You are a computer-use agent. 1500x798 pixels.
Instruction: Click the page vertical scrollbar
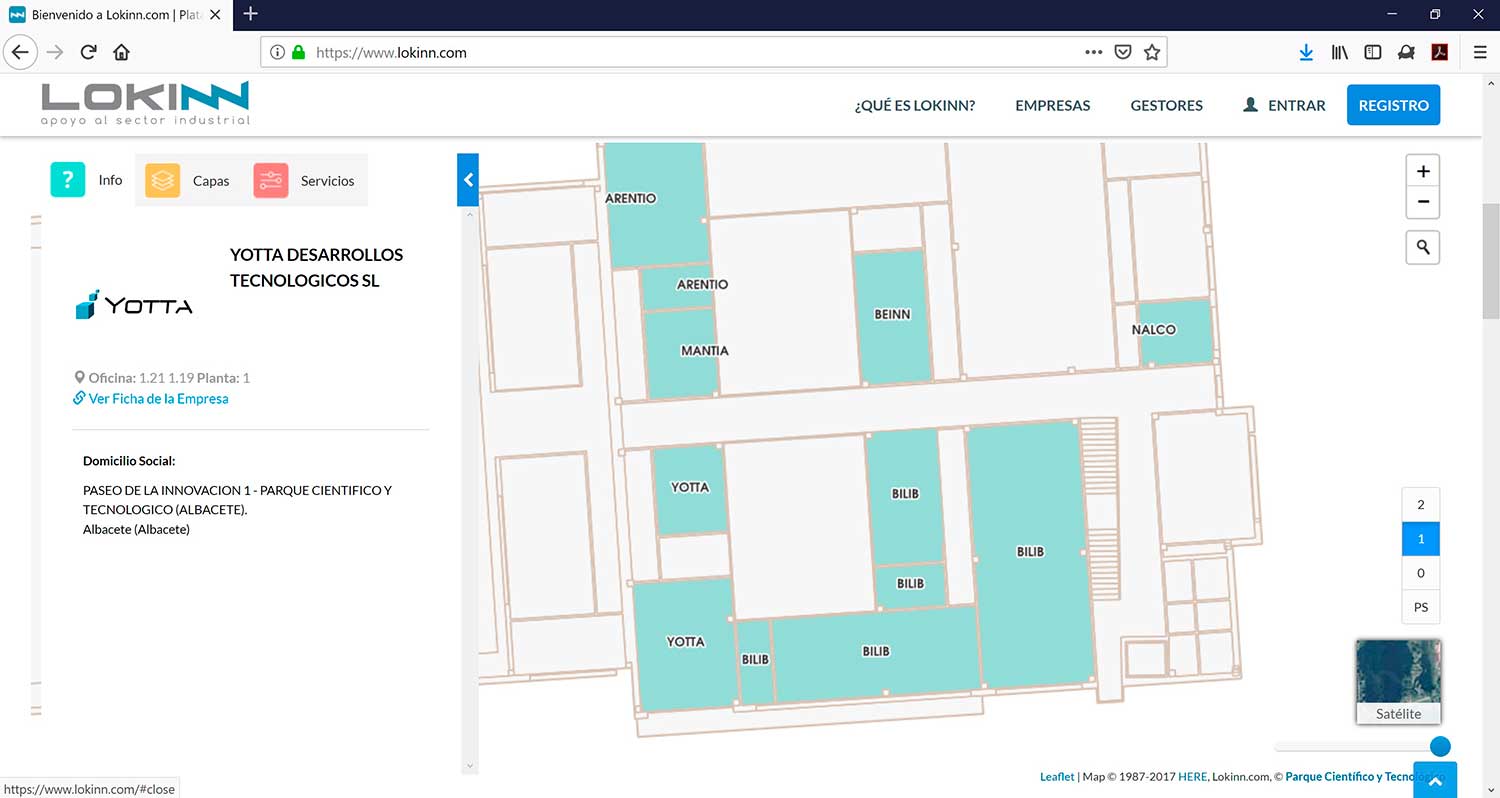coord(1490,260)
